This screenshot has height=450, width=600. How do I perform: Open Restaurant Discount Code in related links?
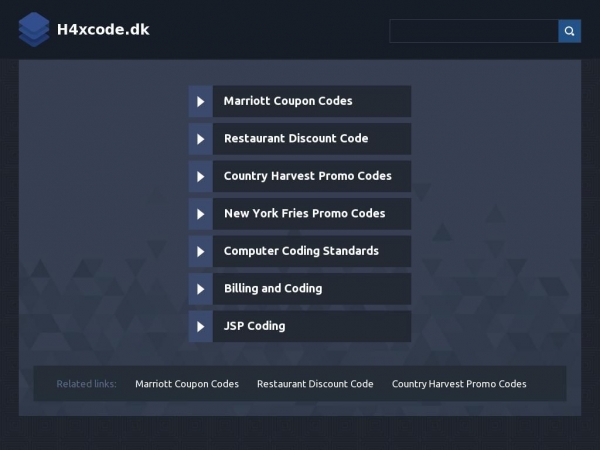(315, 384)
